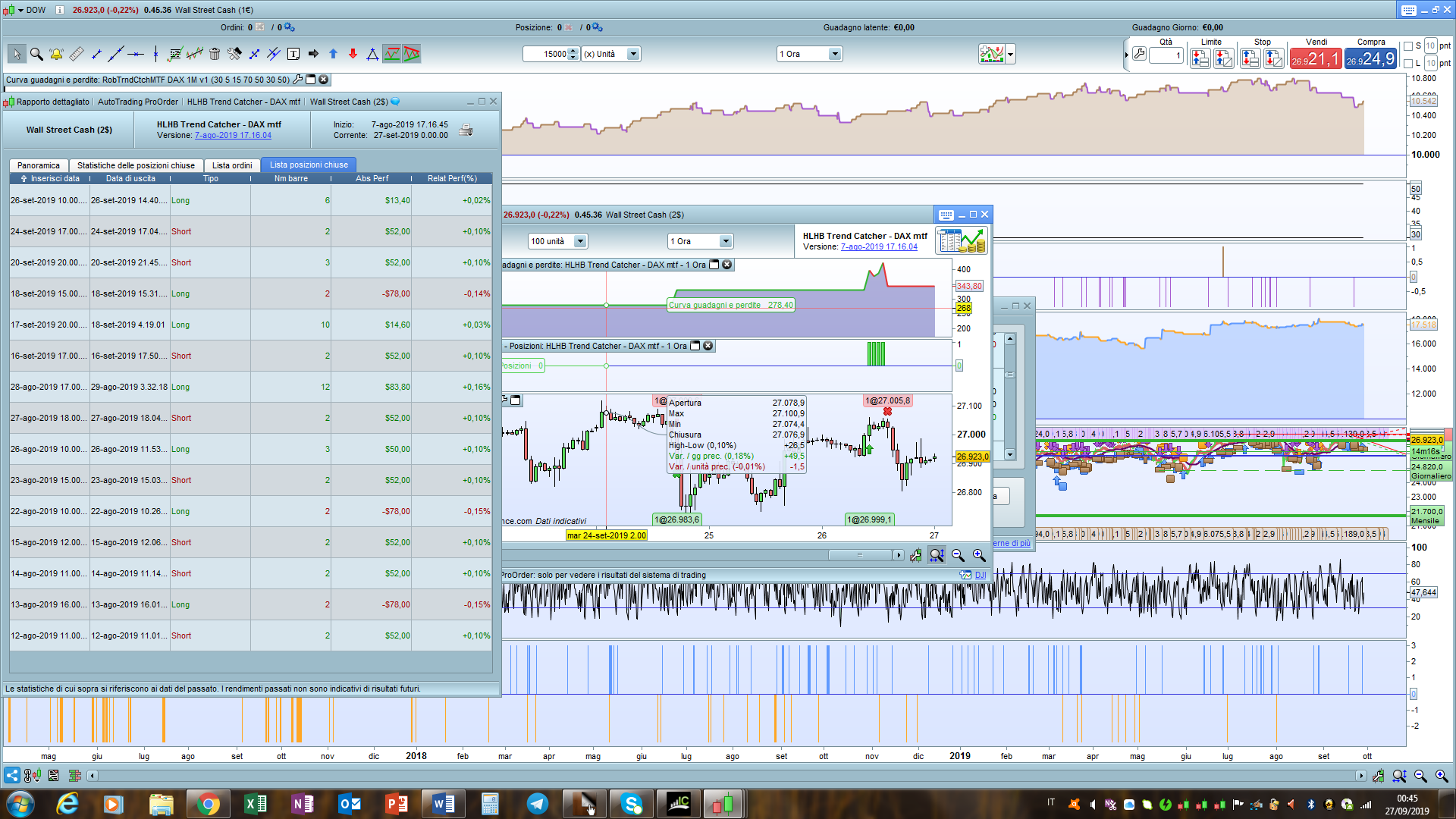Click the printer icon in detailed report
Viewport: 1456px width, 819px height.
(466, 130)
